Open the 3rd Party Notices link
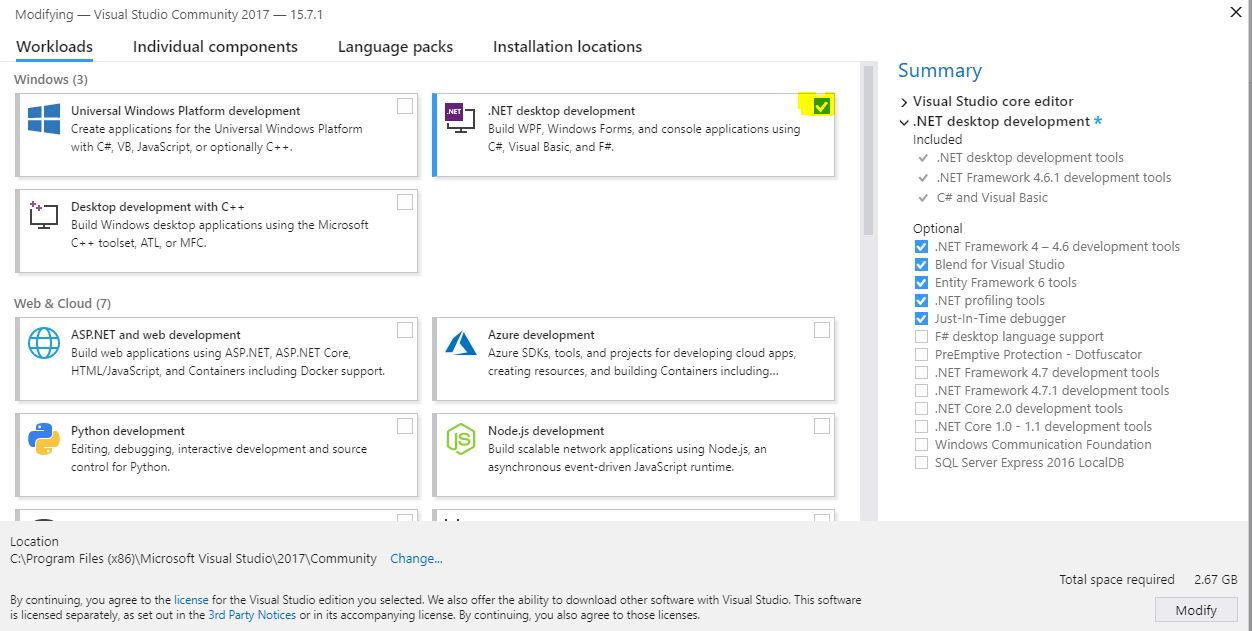This screenshot has width=1252, height=631. coord(252,615)
